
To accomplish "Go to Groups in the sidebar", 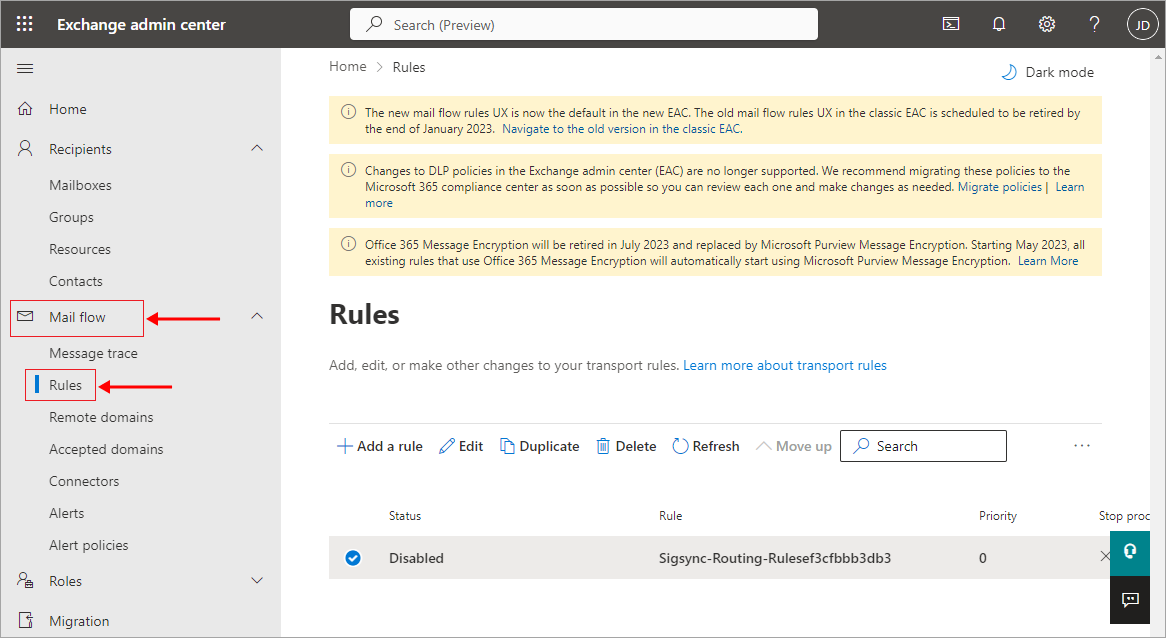I will 71,217.
